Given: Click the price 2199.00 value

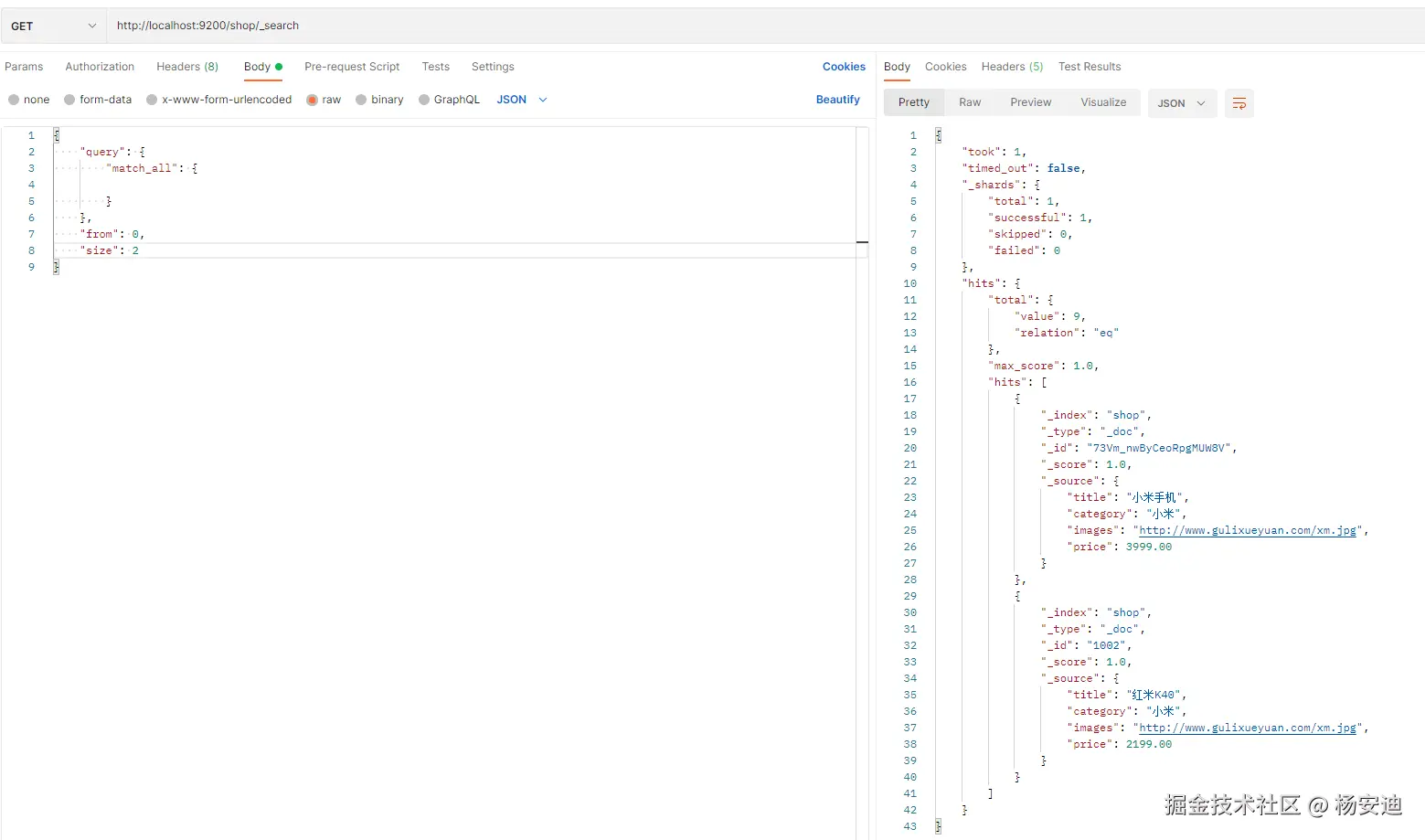Looking at the screenshot, I should [x=1149, y=744].
